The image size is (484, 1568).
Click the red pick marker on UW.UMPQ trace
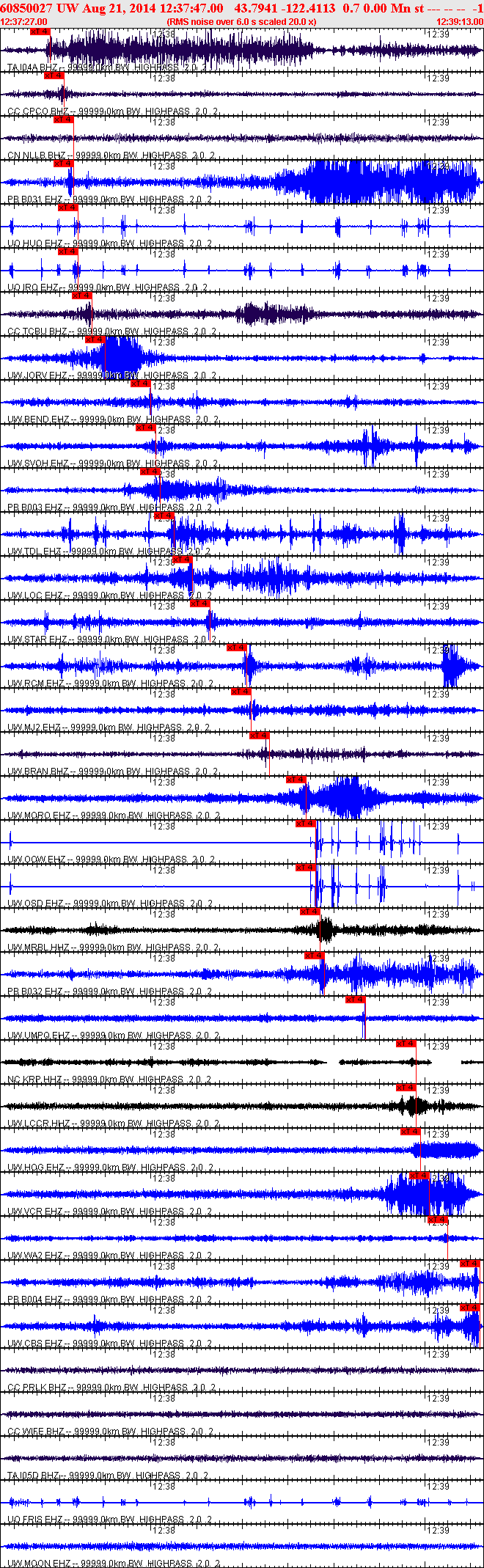tap(355, 1000)
